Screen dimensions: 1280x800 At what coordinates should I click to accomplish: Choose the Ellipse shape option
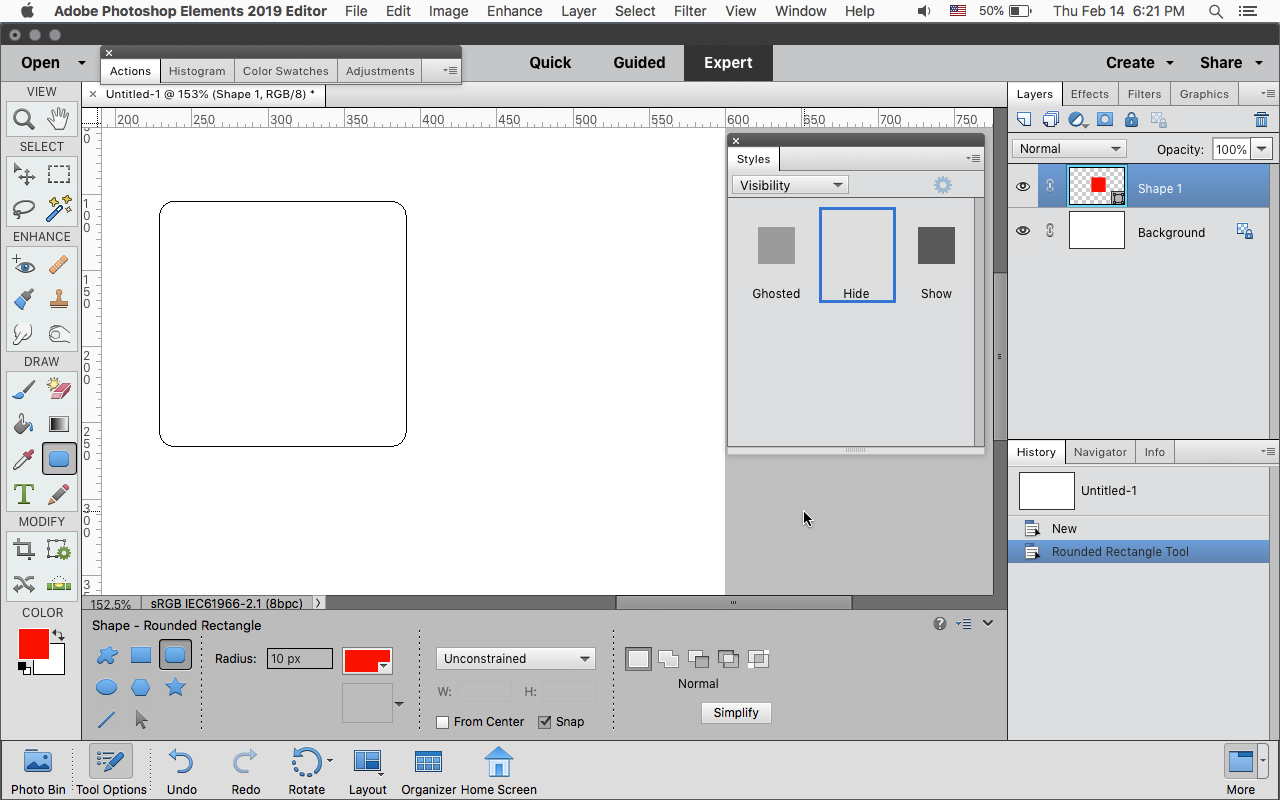click(107, 687)
